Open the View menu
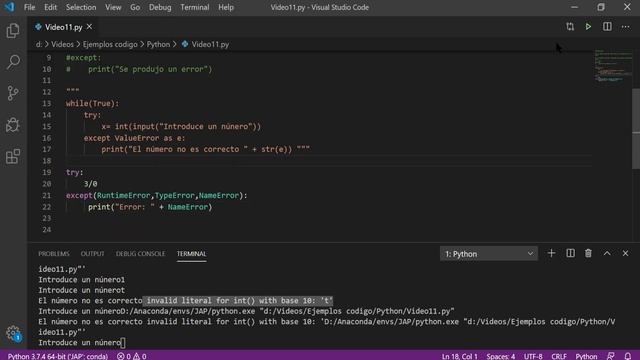 tap(113, 7)
